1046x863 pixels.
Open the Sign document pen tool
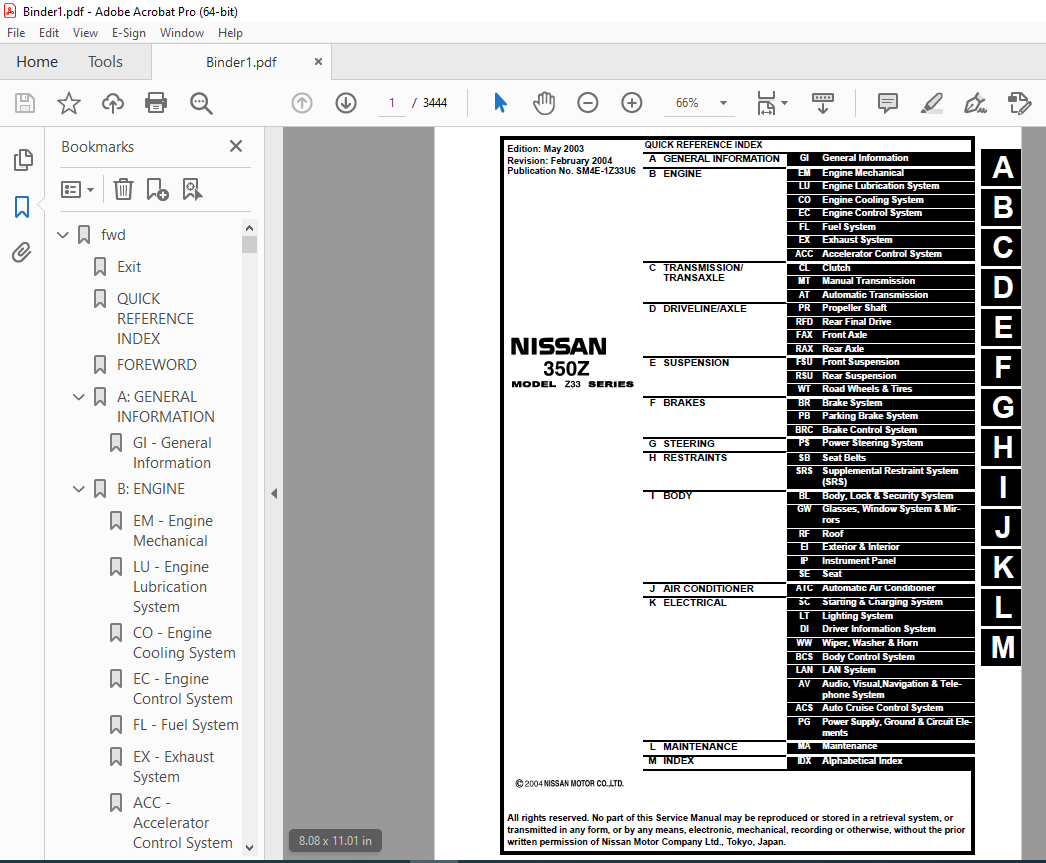975,103
